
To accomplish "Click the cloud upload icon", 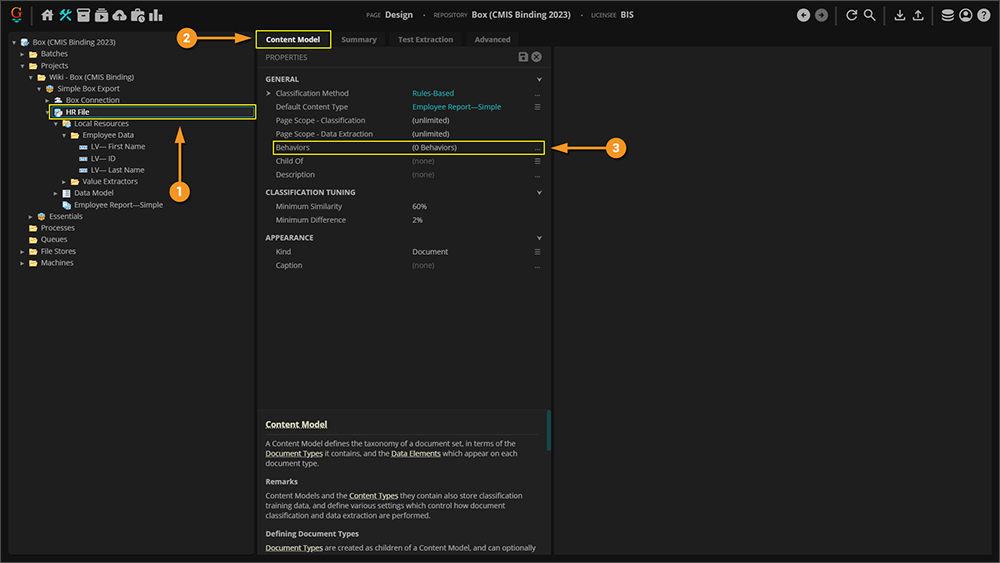I will (x=120, y=15).
